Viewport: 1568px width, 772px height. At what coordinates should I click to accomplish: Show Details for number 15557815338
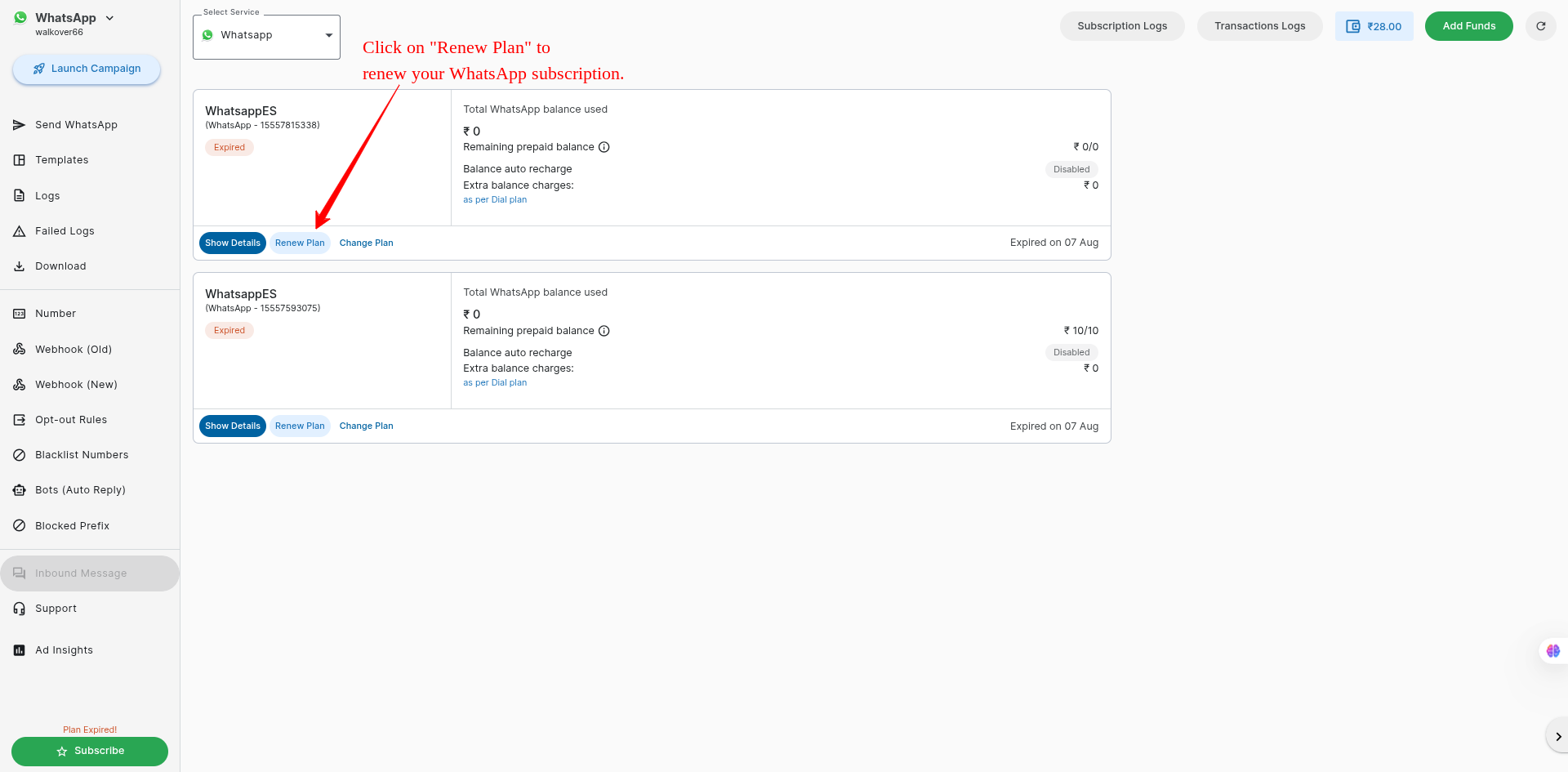pos(233,243)
